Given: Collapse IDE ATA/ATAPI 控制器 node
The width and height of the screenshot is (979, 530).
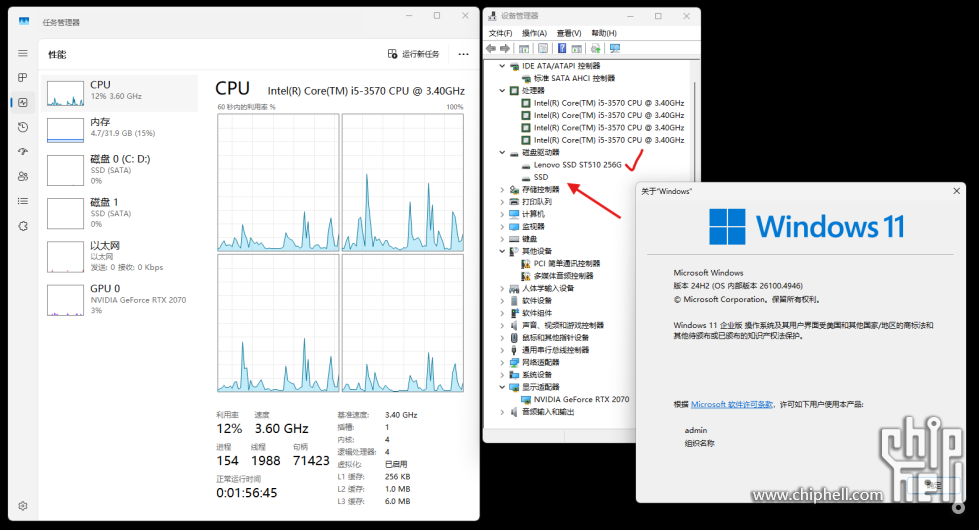Looking at the screenshot, I should 502,66.
